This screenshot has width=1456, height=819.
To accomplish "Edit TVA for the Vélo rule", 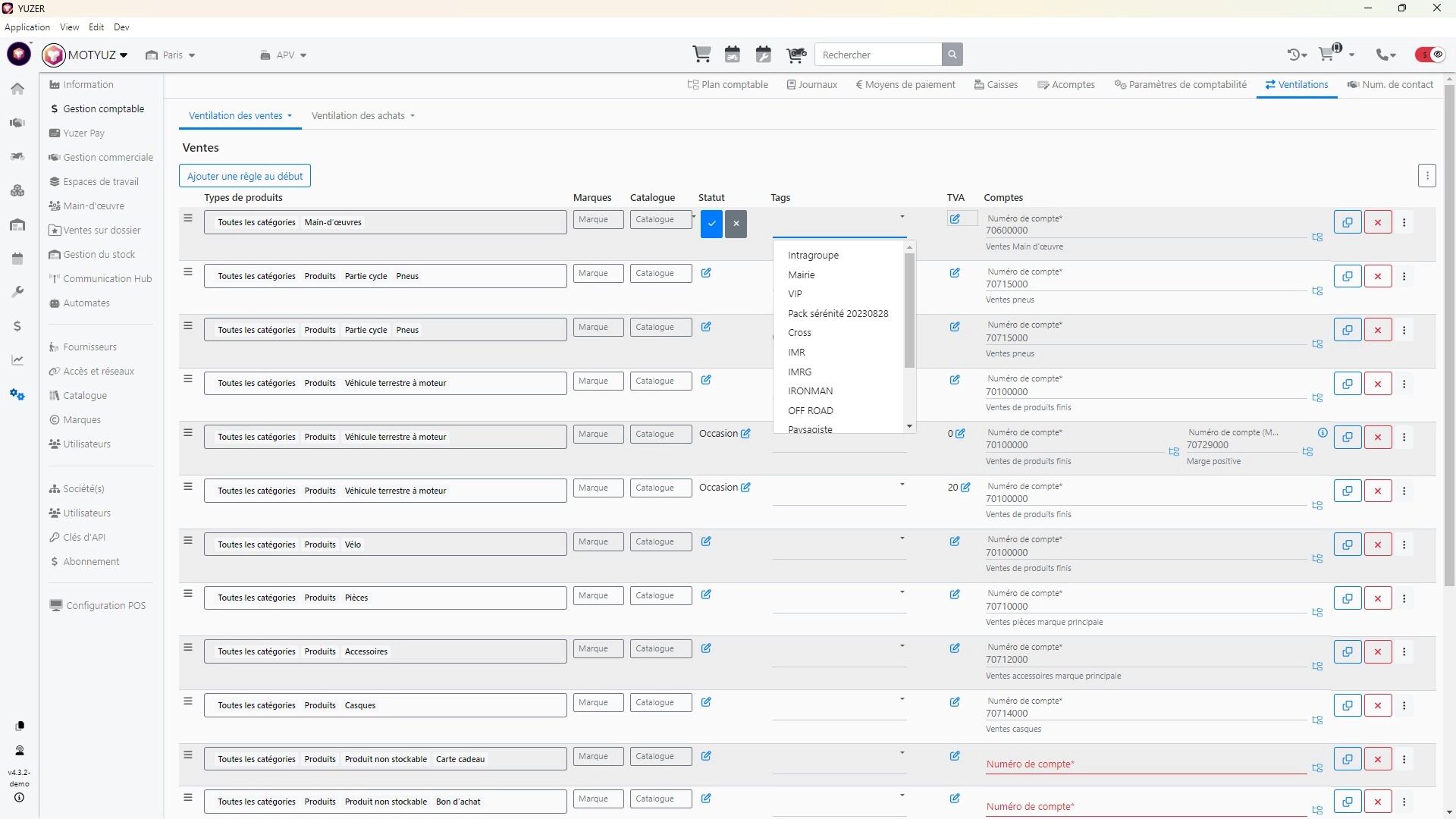I will coord(955,541).
